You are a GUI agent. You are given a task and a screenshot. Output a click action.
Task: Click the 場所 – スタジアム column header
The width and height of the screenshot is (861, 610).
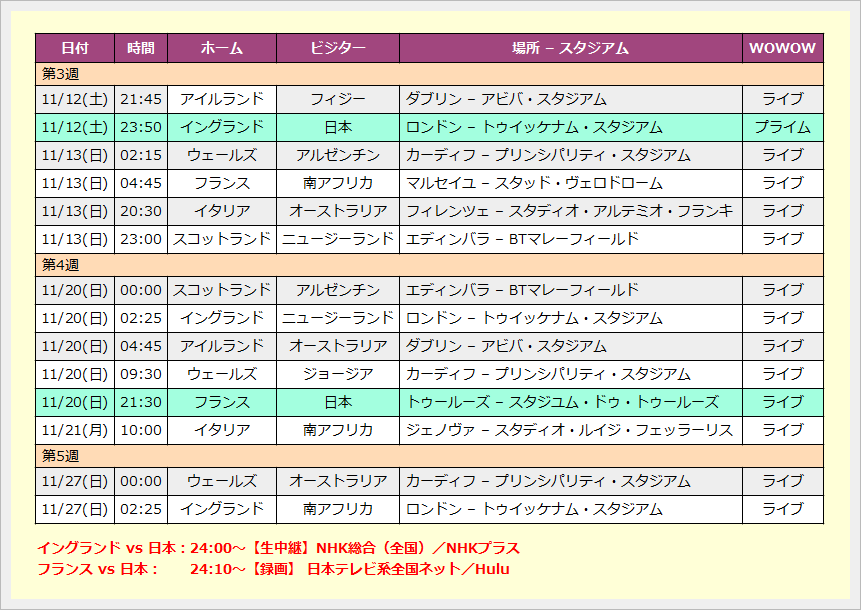(x=570, y=48)
